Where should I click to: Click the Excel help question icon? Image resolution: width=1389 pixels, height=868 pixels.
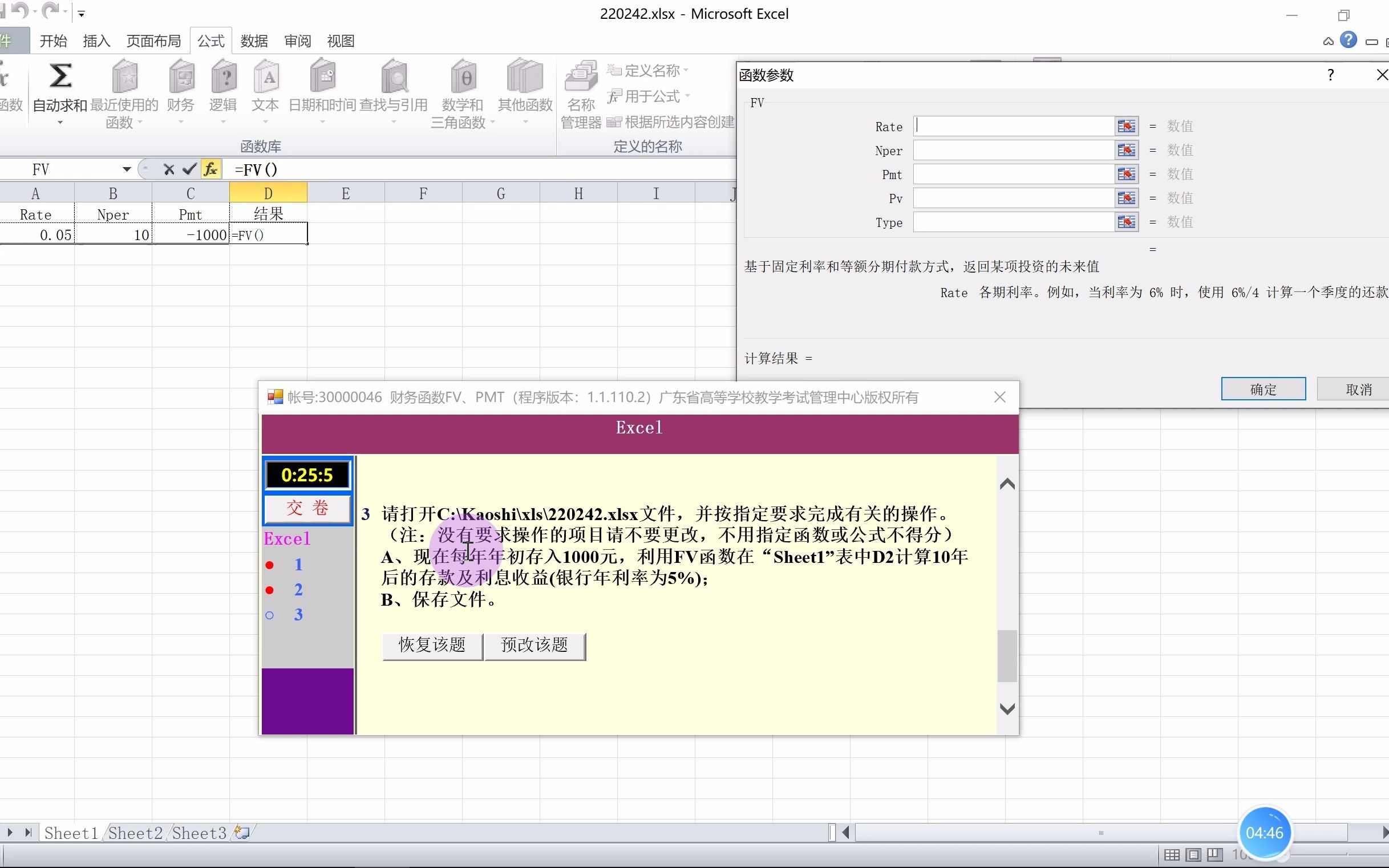tap(1348, 40)
